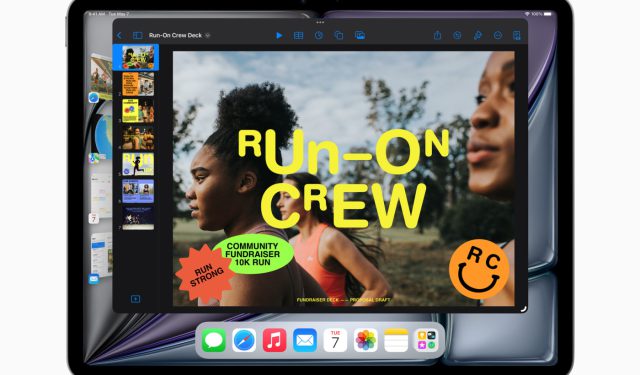Image resolution: width=640 pixels, height=375 pixels.
Task: Insert a chart using the toolbar
Action: [319, 36]
